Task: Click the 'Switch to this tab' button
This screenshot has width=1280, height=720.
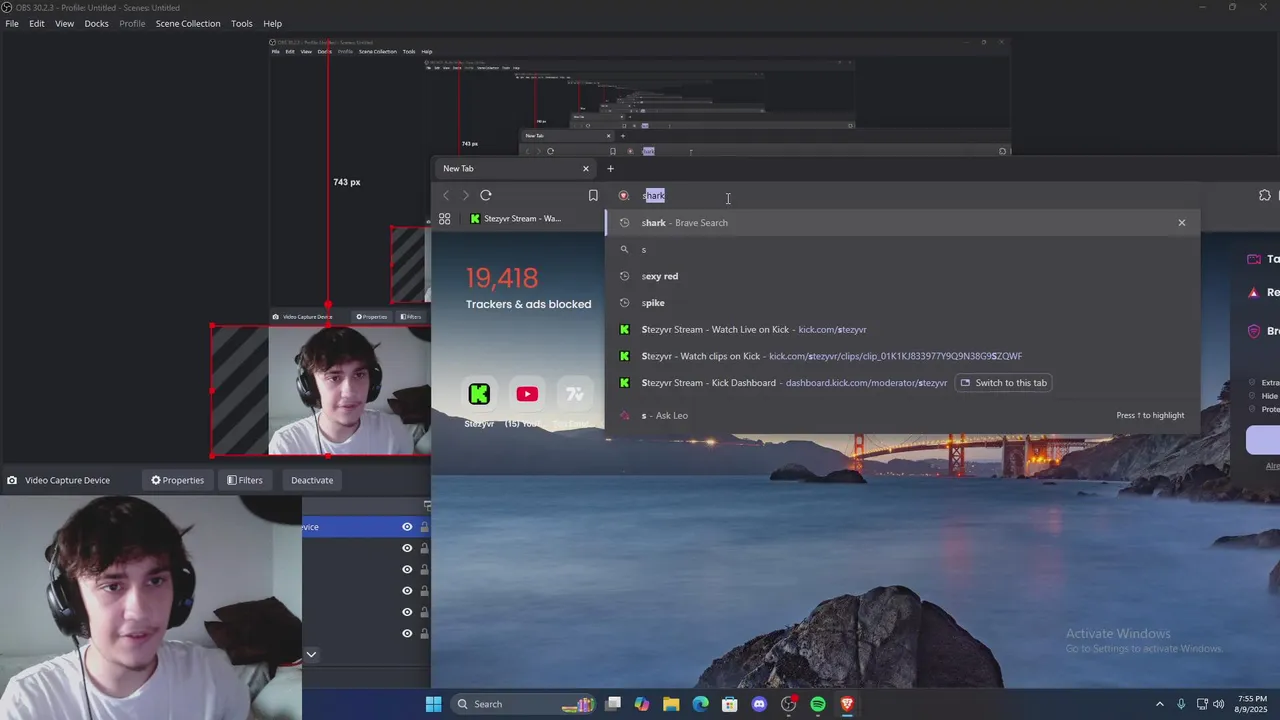Action: tap(1003, 383)
